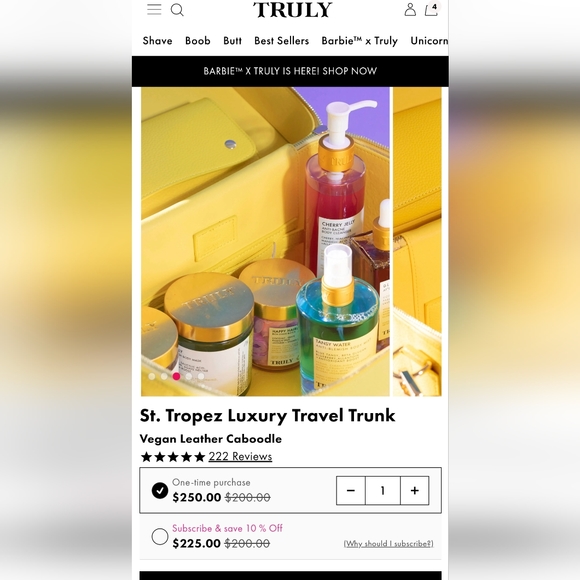Viewport: 580px width, 580px height.
Task: Open the search magnifier icon
Action: (177, 10)
